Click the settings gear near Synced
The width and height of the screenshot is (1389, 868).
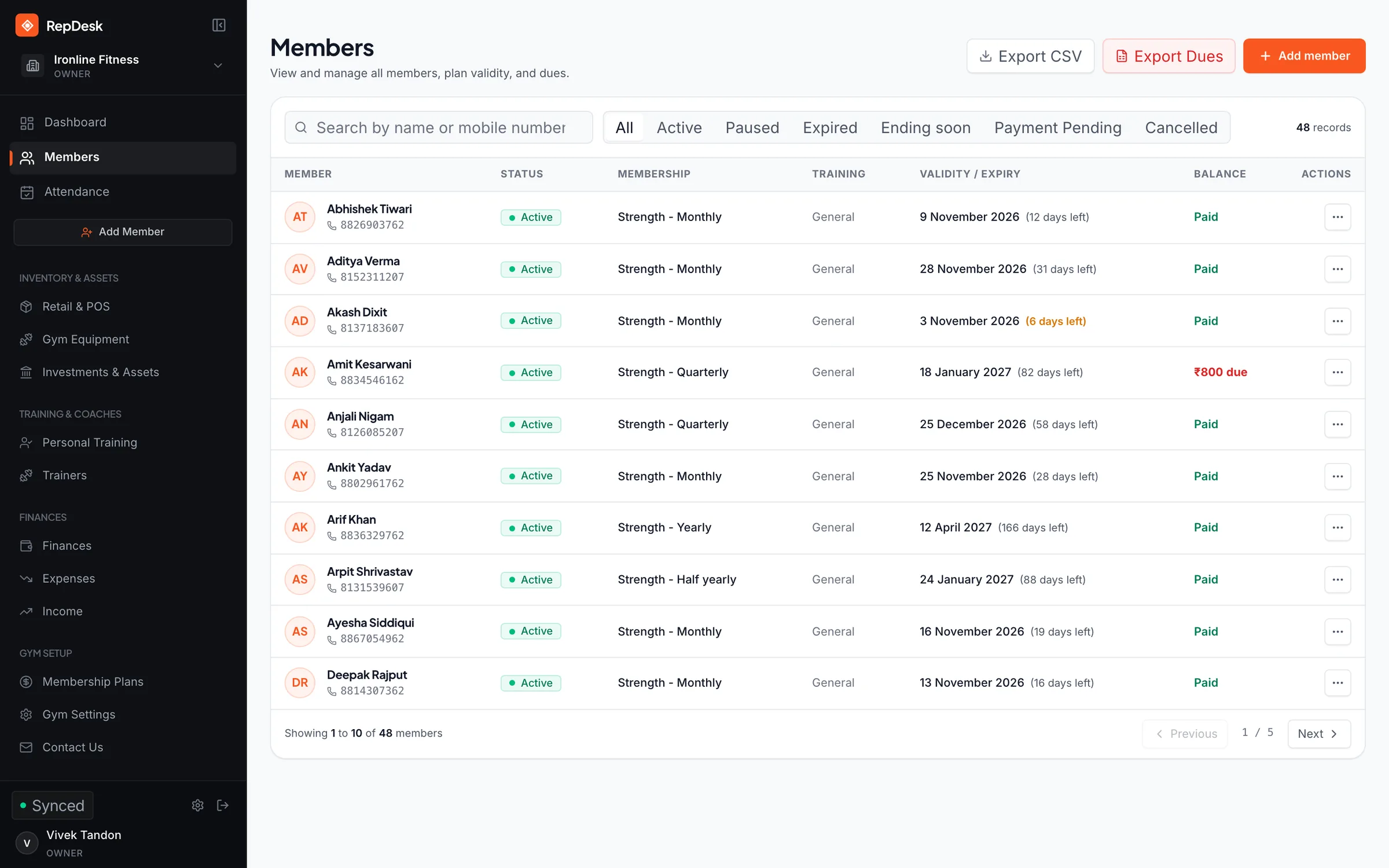(x=198, y=806)
